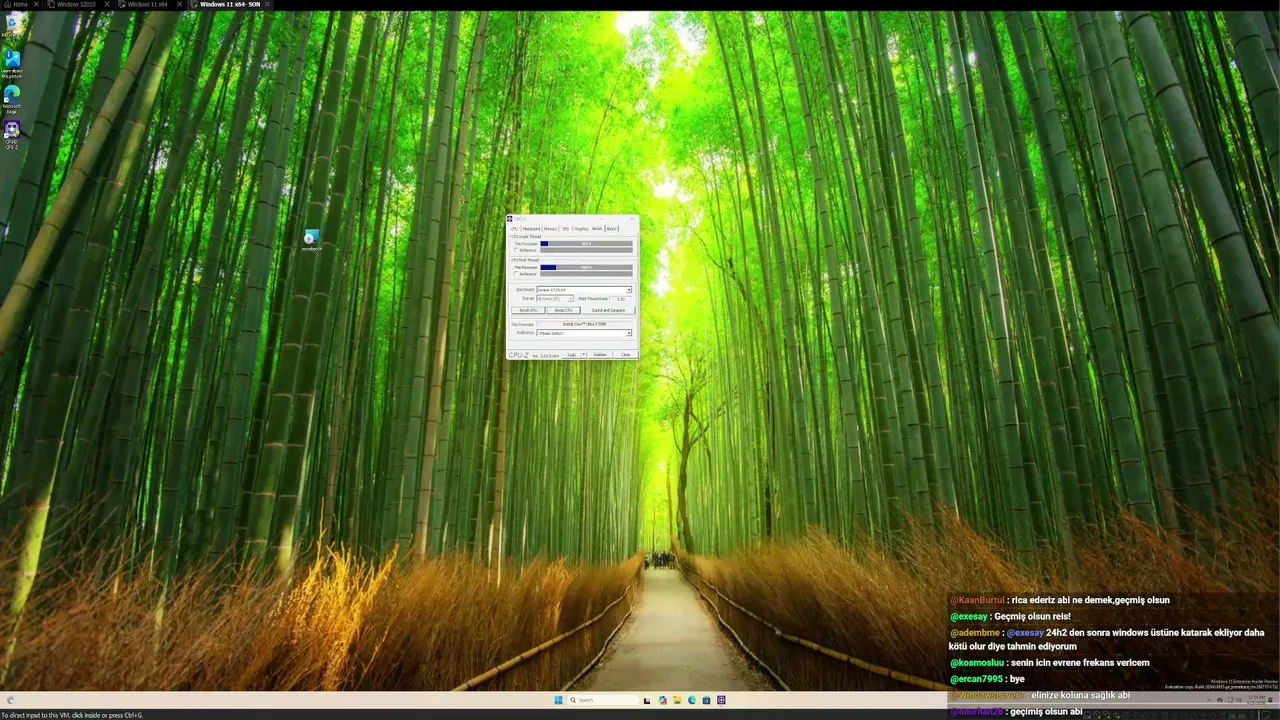Switch to the CPU tab in CPU-Z
1280x720 pixels.
(514, 229)
